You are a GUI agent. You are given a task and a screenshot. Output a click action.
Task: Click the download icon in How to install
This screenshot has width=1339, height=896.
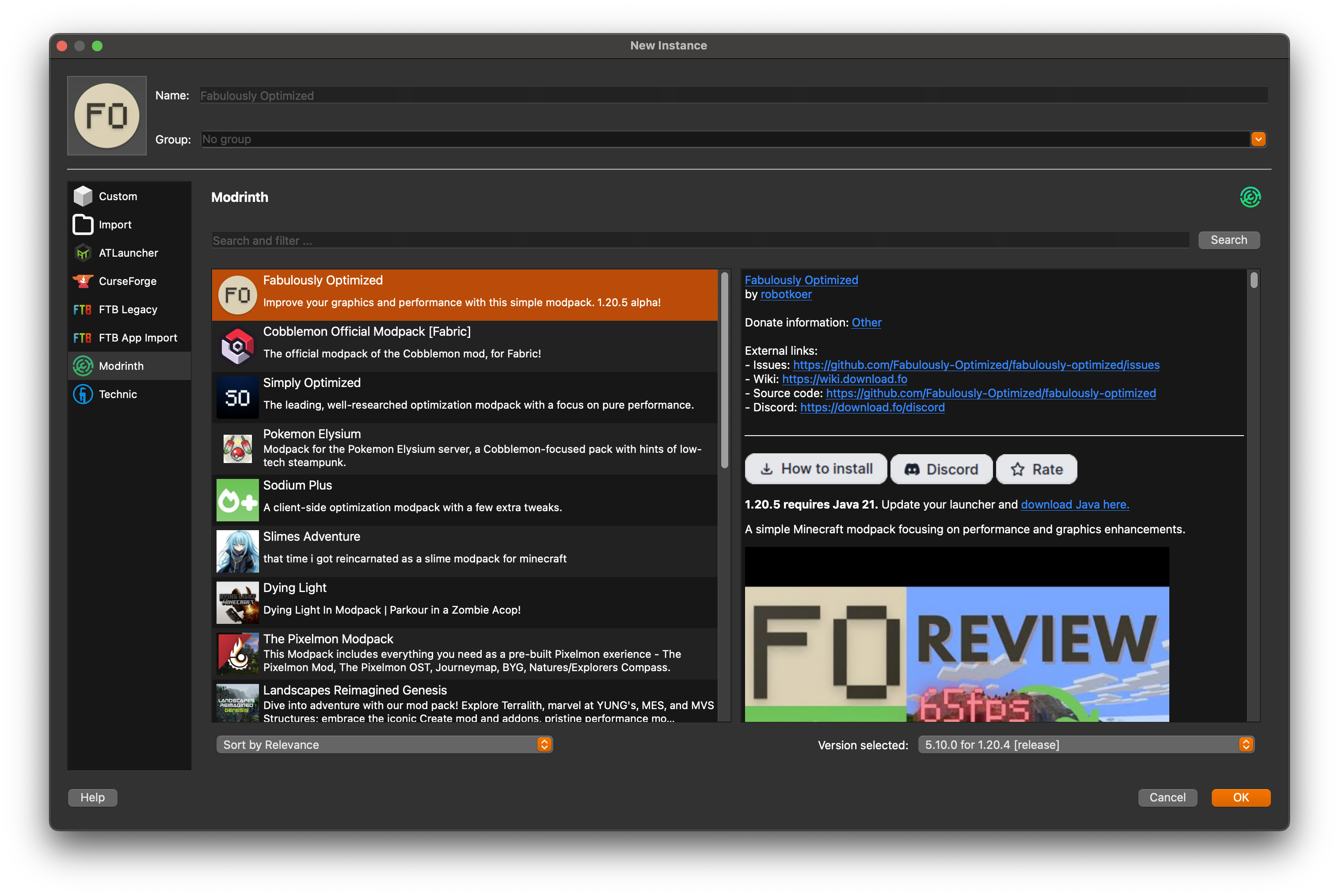[x=767, y=469]
